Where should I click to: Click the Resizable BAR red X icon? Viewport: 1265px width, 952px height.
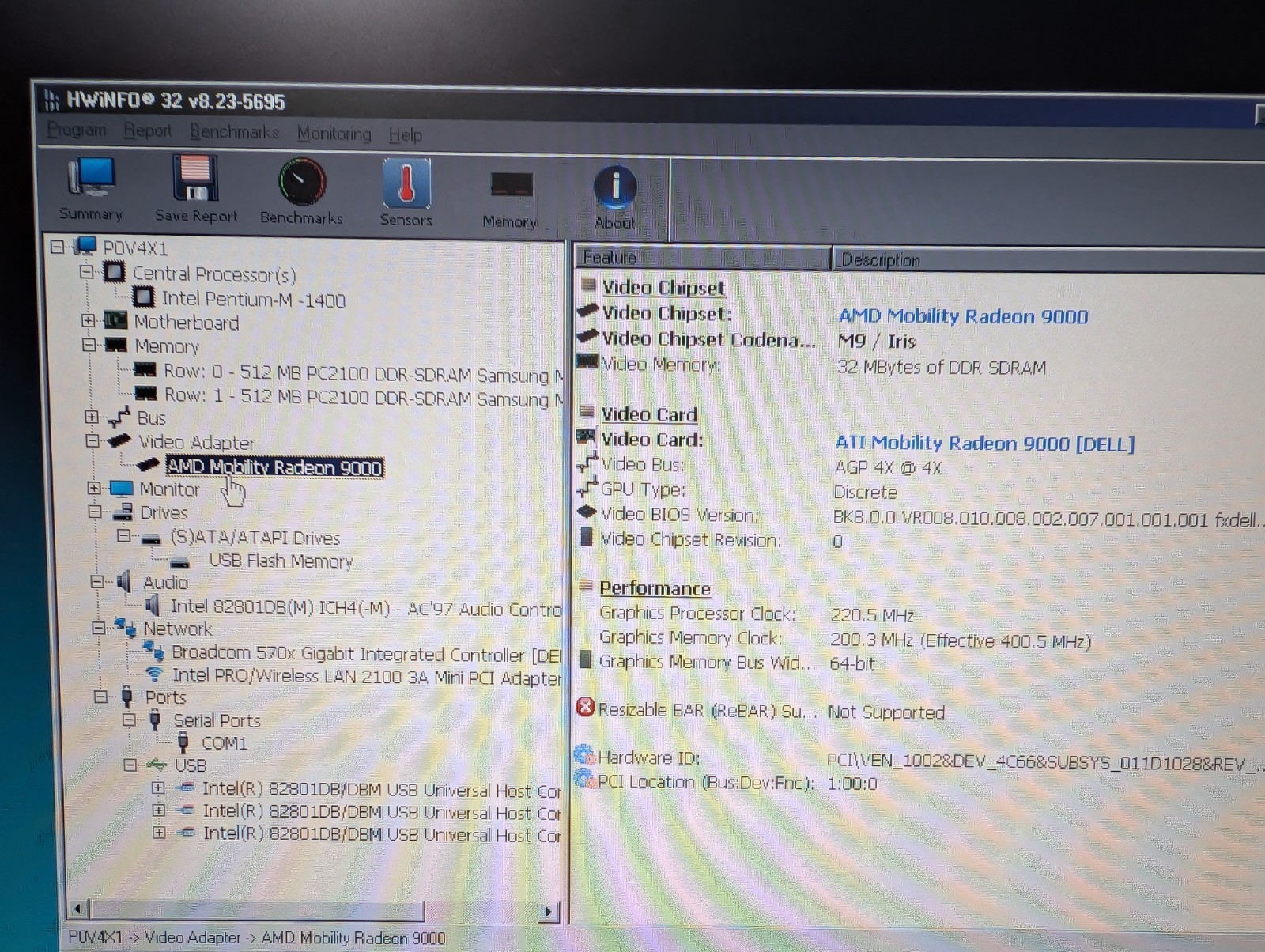tap(585, 707)
